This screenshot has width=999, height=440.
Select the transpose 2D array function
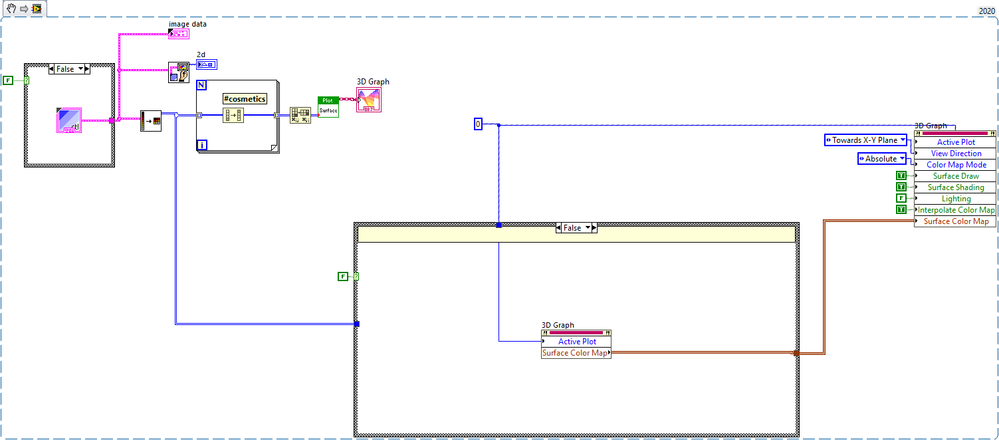coord(300,115)
